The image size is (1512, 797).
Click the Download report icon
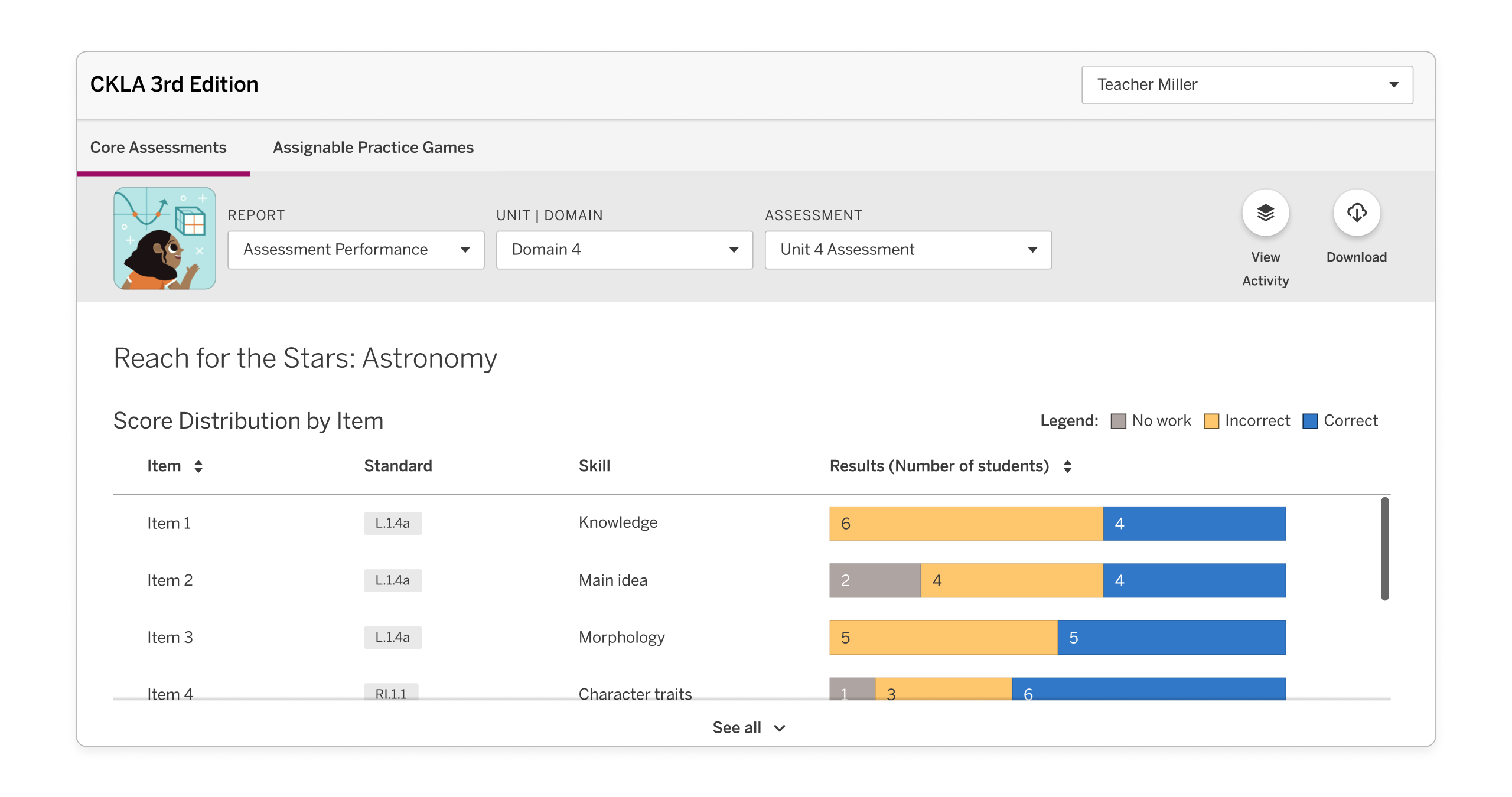point(1356,214)
